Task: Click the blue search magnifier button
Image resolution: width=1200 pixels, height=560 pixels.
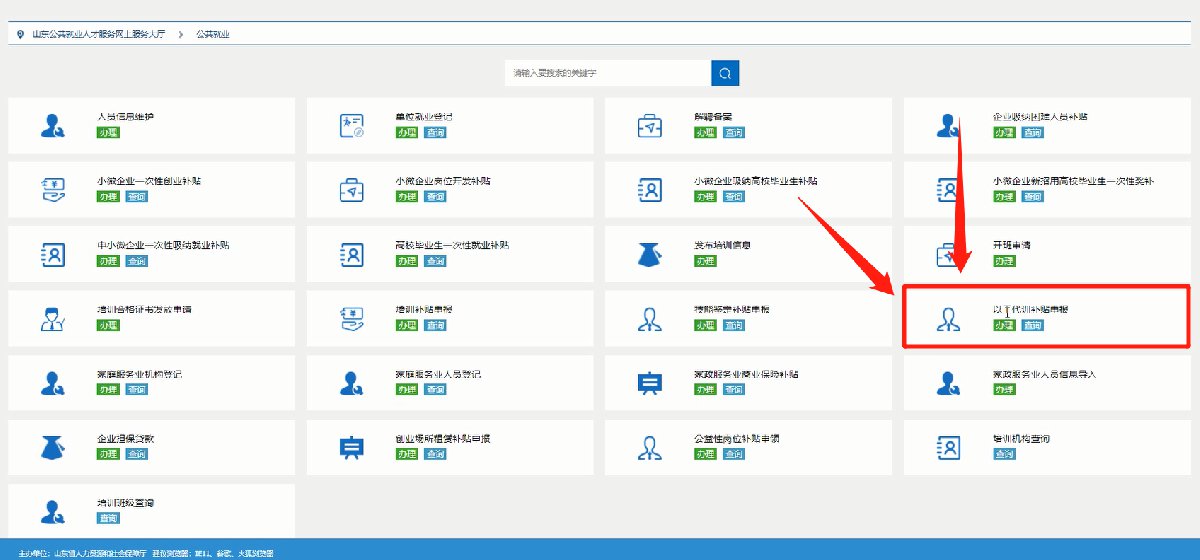Action: click(x=725, y=73)
